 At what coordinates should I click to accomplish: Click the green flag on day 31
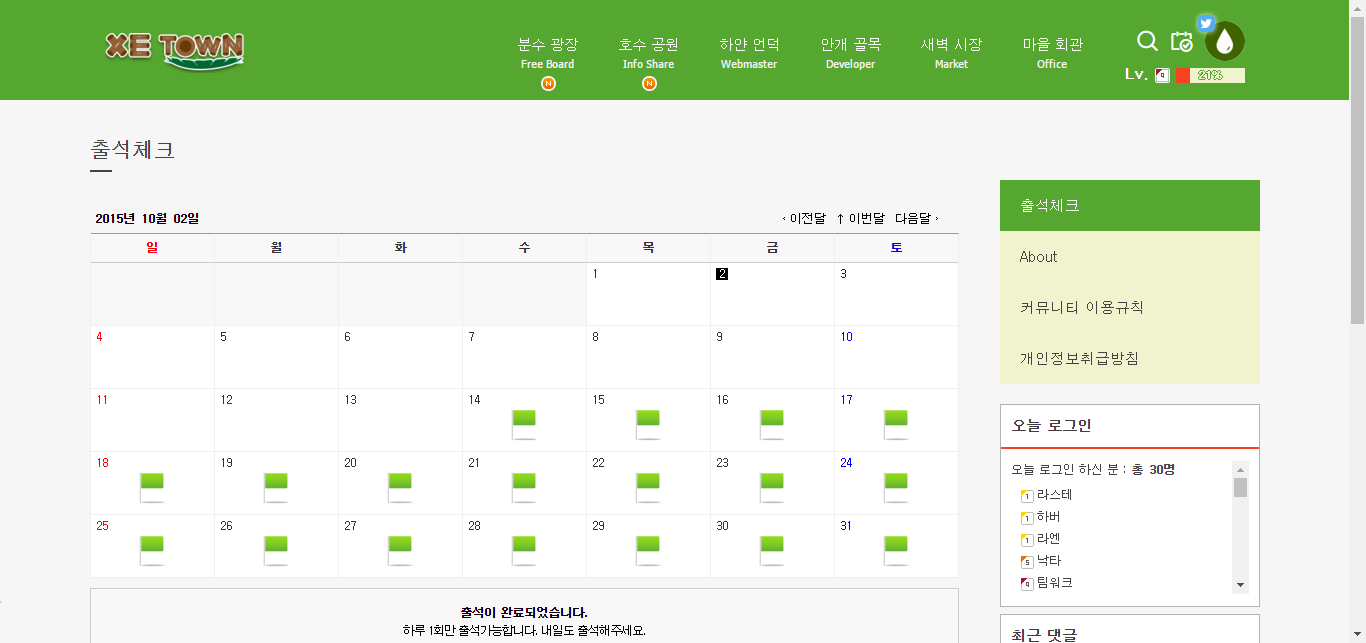click(896, 550)
